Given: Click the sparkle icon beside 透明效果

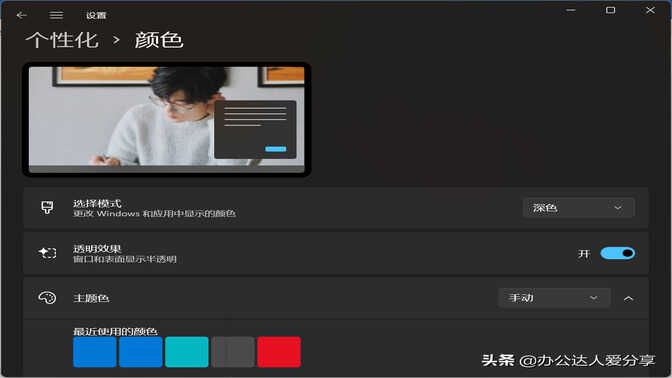Looking at the screenshot, I should [47, 253].
